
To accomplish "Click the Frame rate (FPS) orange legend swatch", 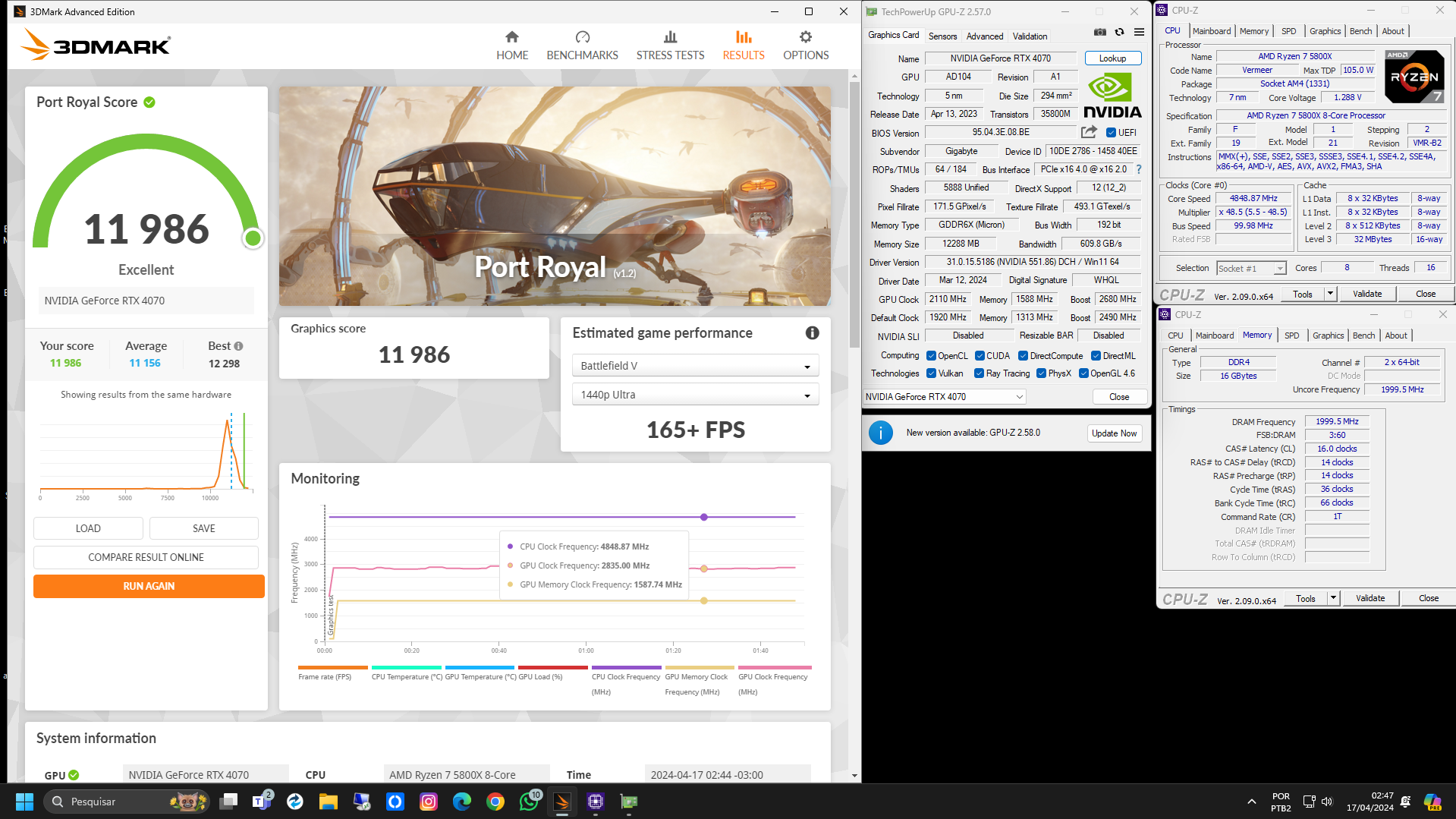I will 333,668.
